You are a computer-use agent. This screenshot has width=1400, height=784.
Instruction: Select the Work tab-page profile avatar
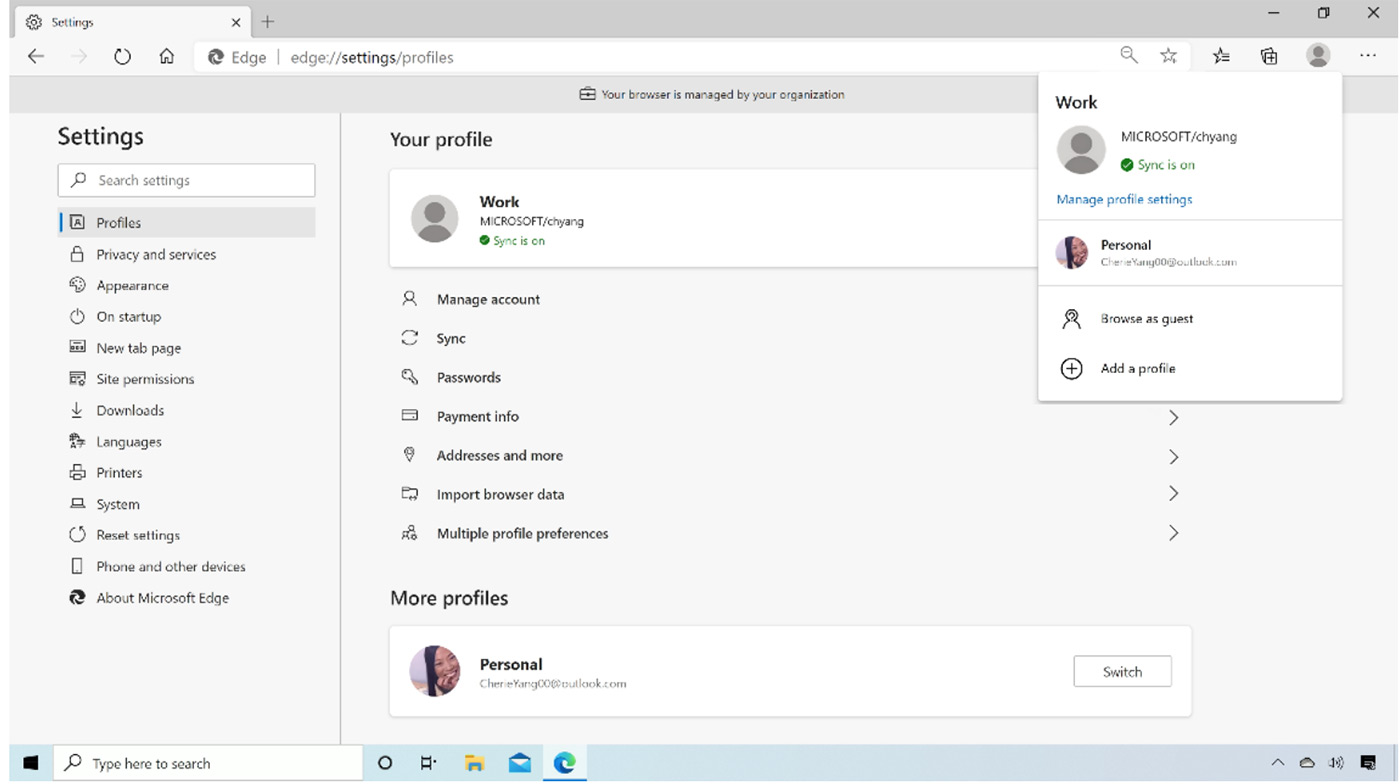435,218
